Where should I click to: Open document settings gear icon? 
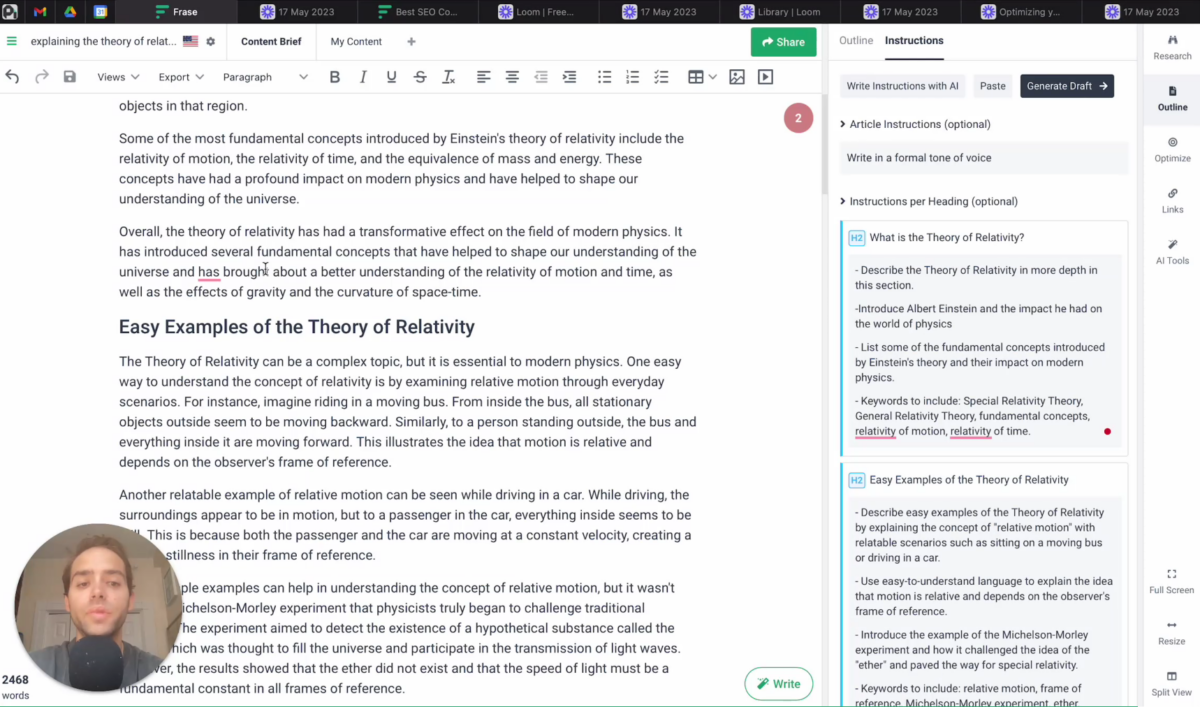[x=210, y=42]
